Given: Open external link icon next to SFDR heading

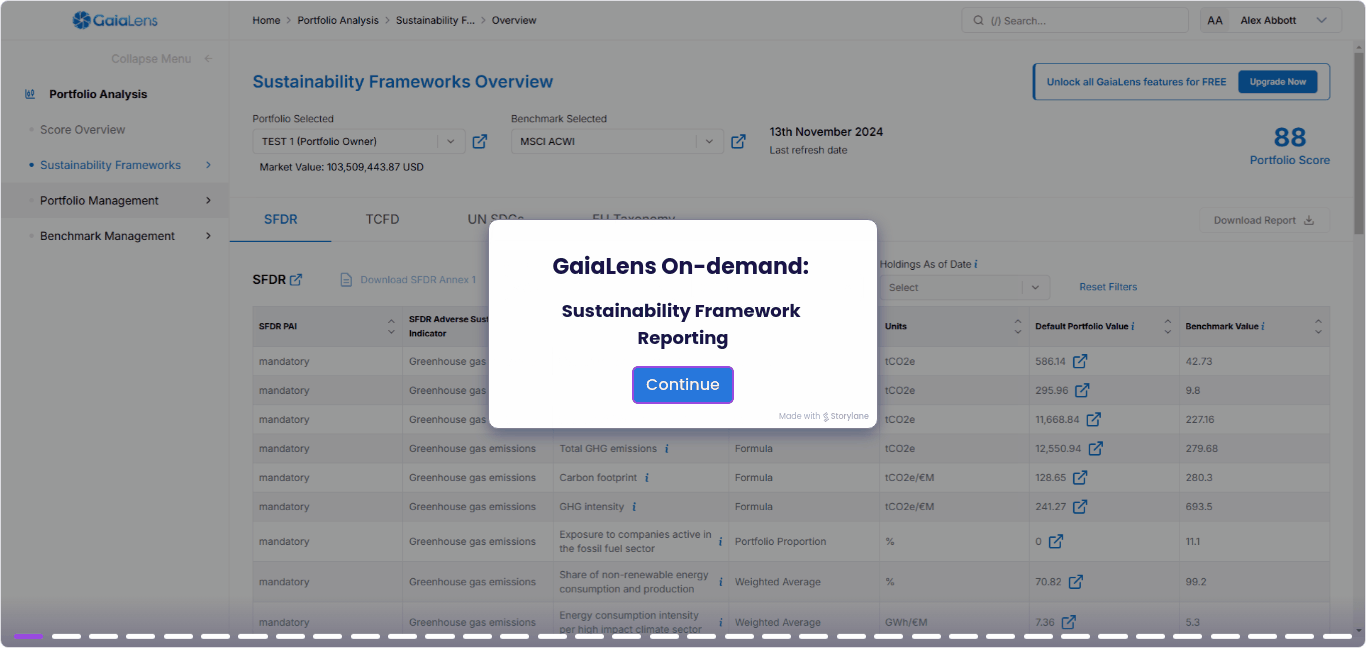Looking at the screenshot, I should coord(296,280).
